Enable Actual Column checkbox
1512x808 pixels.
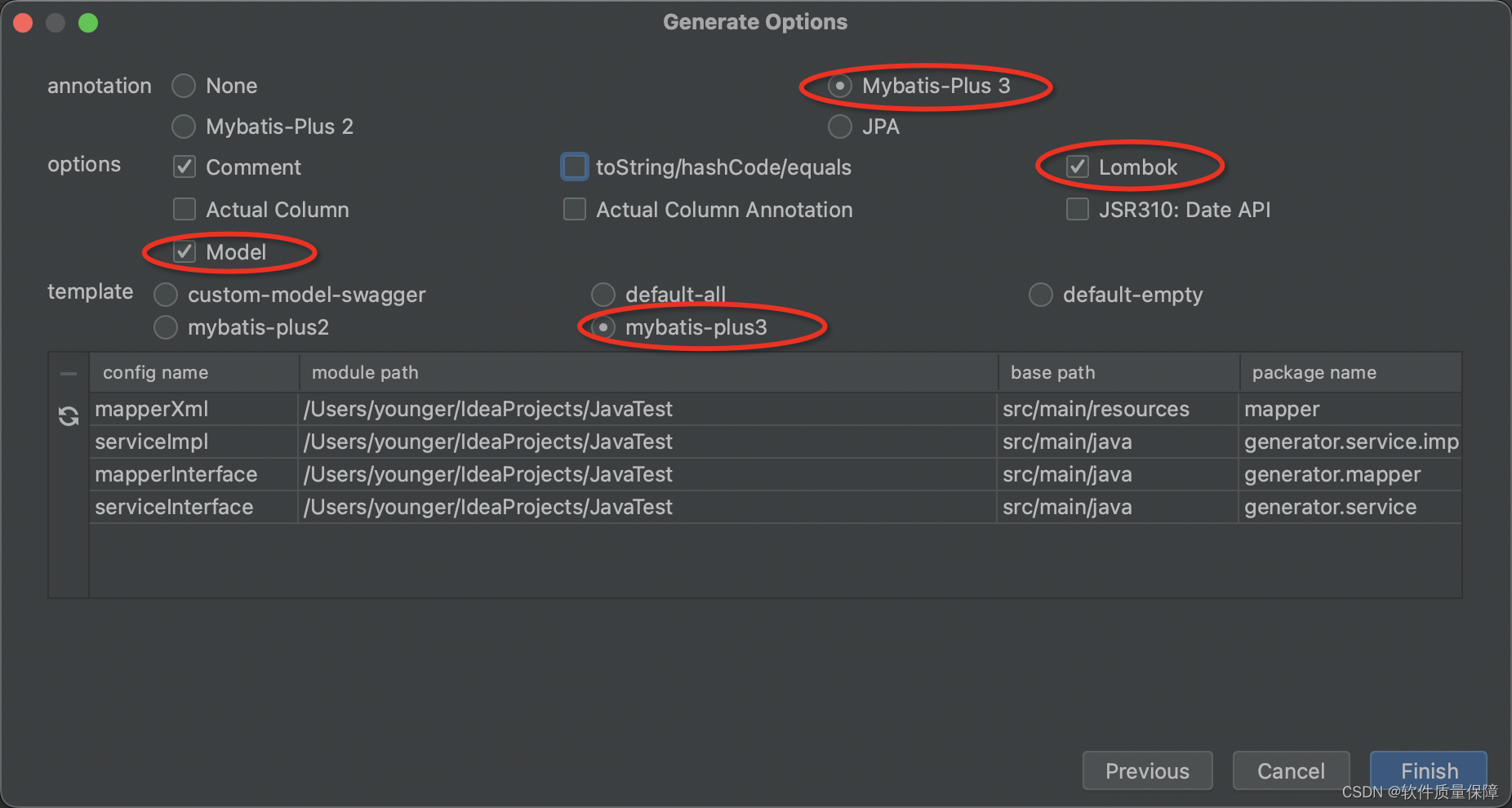185,210
